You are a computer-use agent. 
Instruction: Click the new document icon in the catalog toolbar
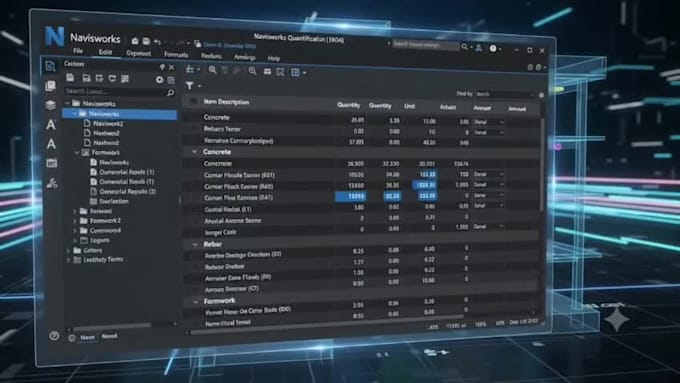coord(70,78)
